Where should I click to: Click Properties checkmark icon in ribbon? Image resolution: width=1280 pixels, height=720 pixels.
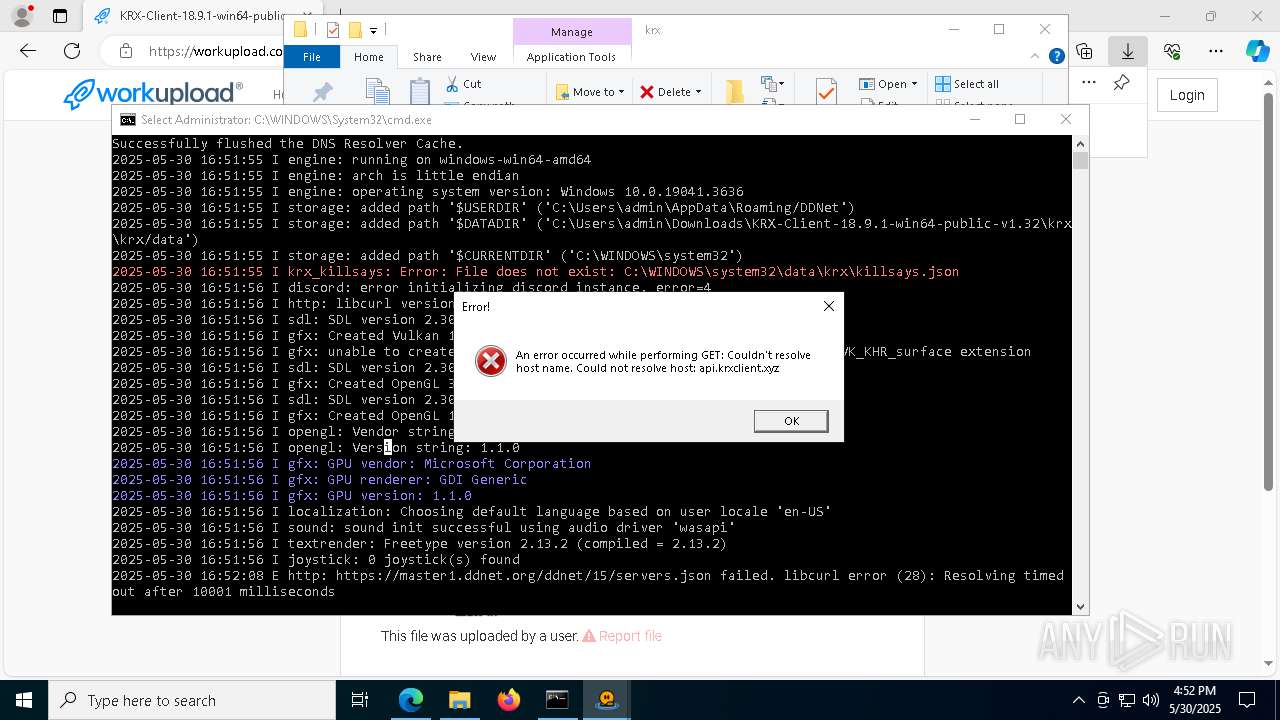(826, 92)
